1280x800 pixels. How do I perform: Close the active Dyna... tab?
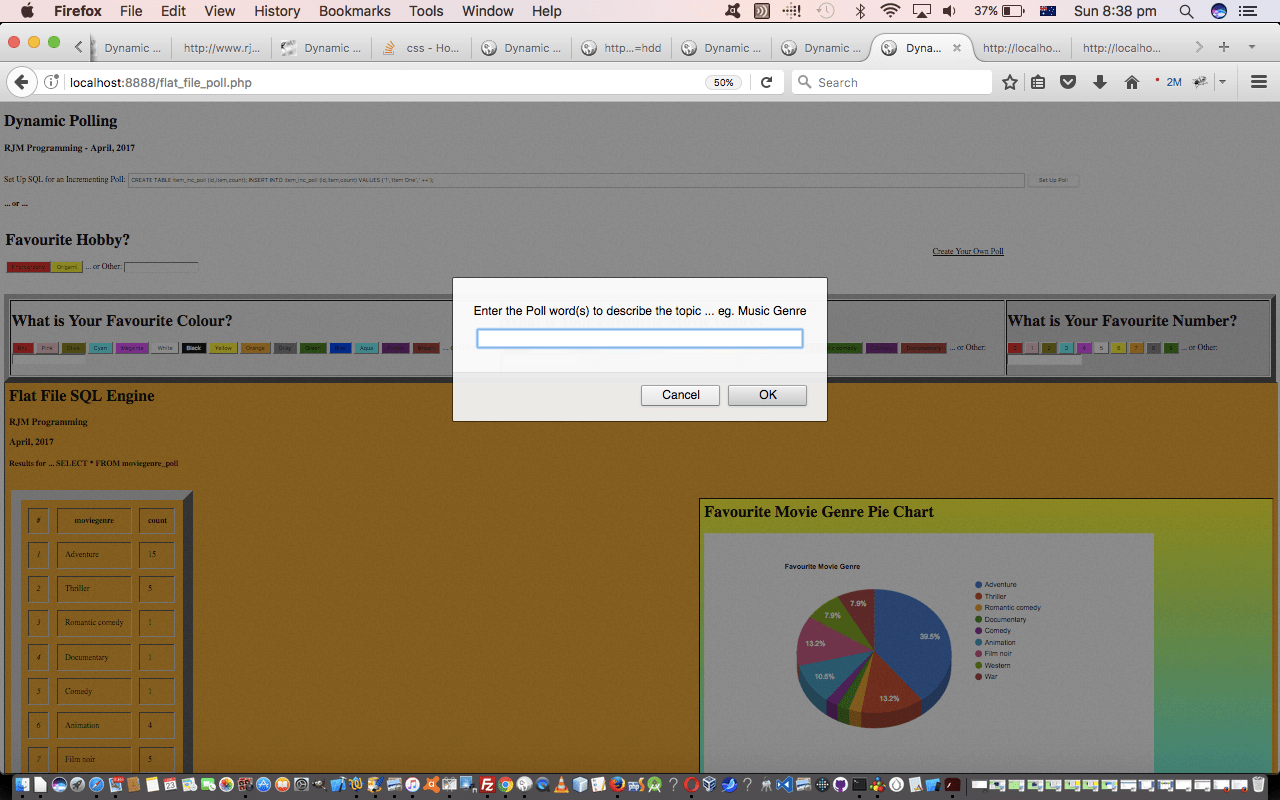tap(957, 48)
